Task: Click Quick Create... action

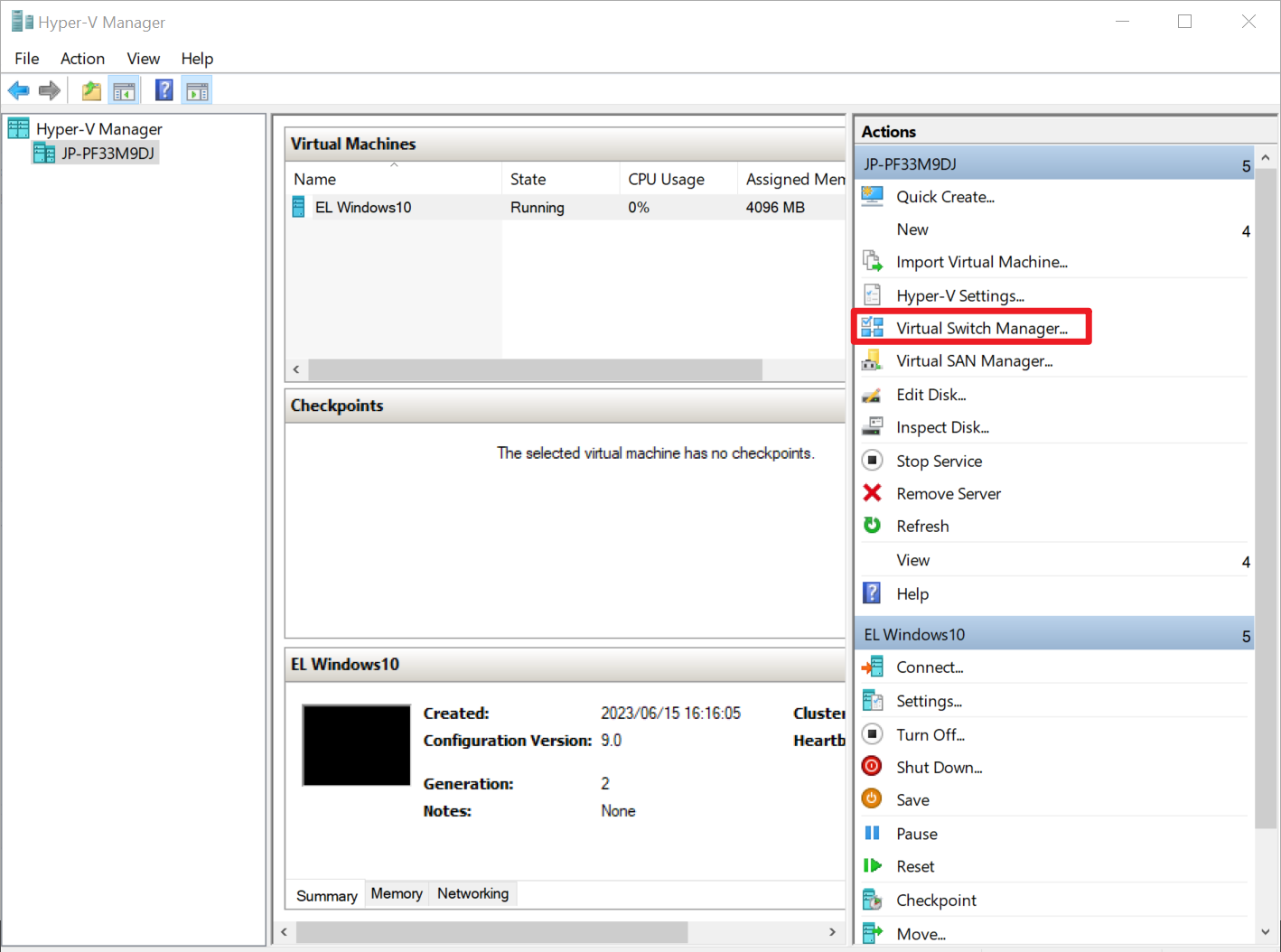Action: point(945,196)
